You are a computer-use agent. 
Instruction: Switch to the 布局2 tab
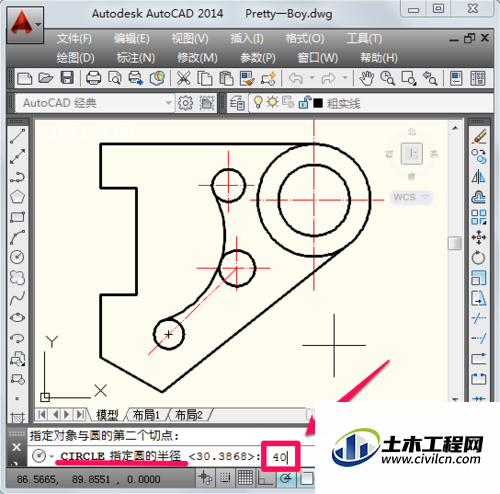click(189, 415)
